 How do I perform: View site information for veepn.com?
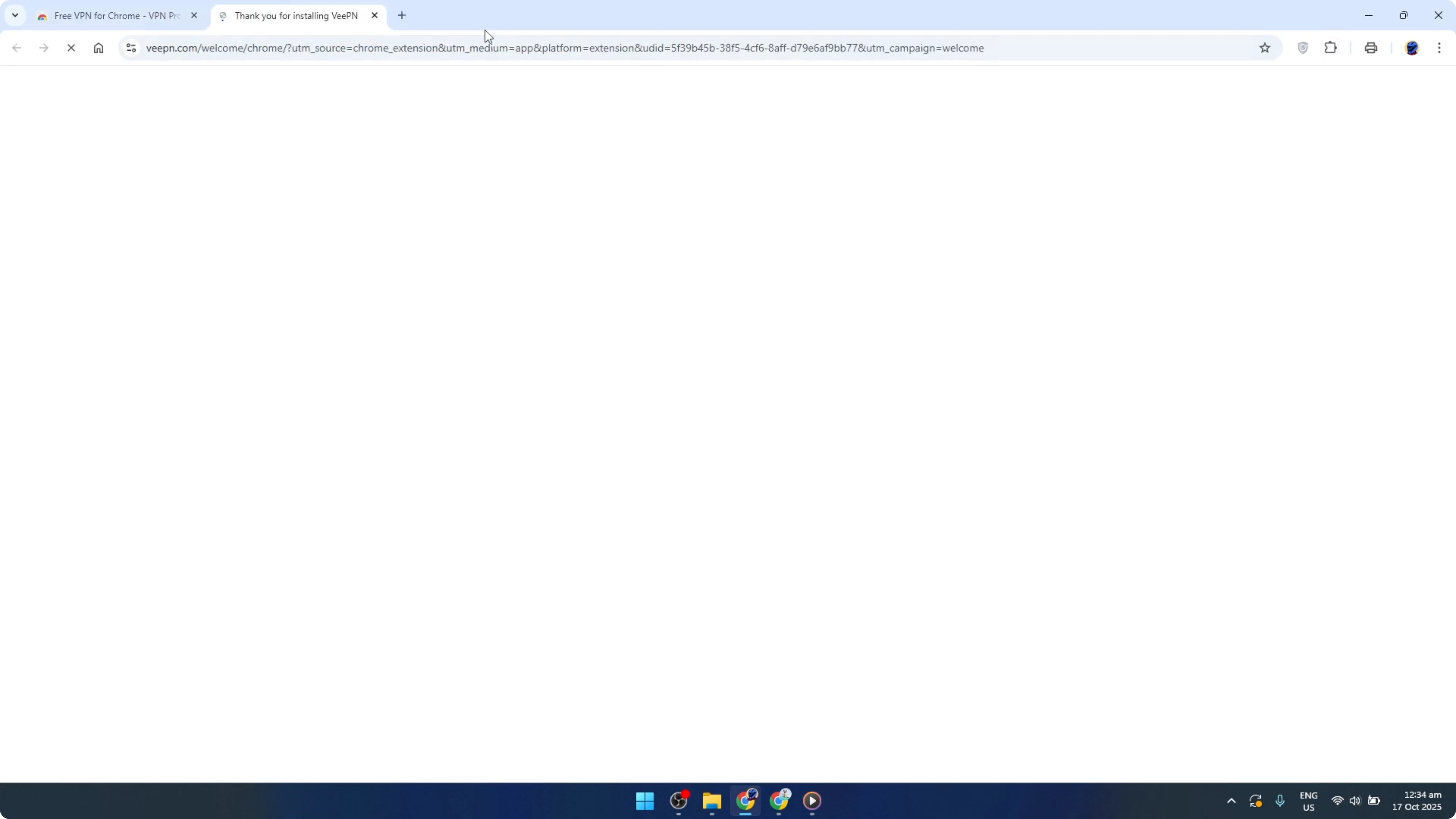click(x=131, y=48)
